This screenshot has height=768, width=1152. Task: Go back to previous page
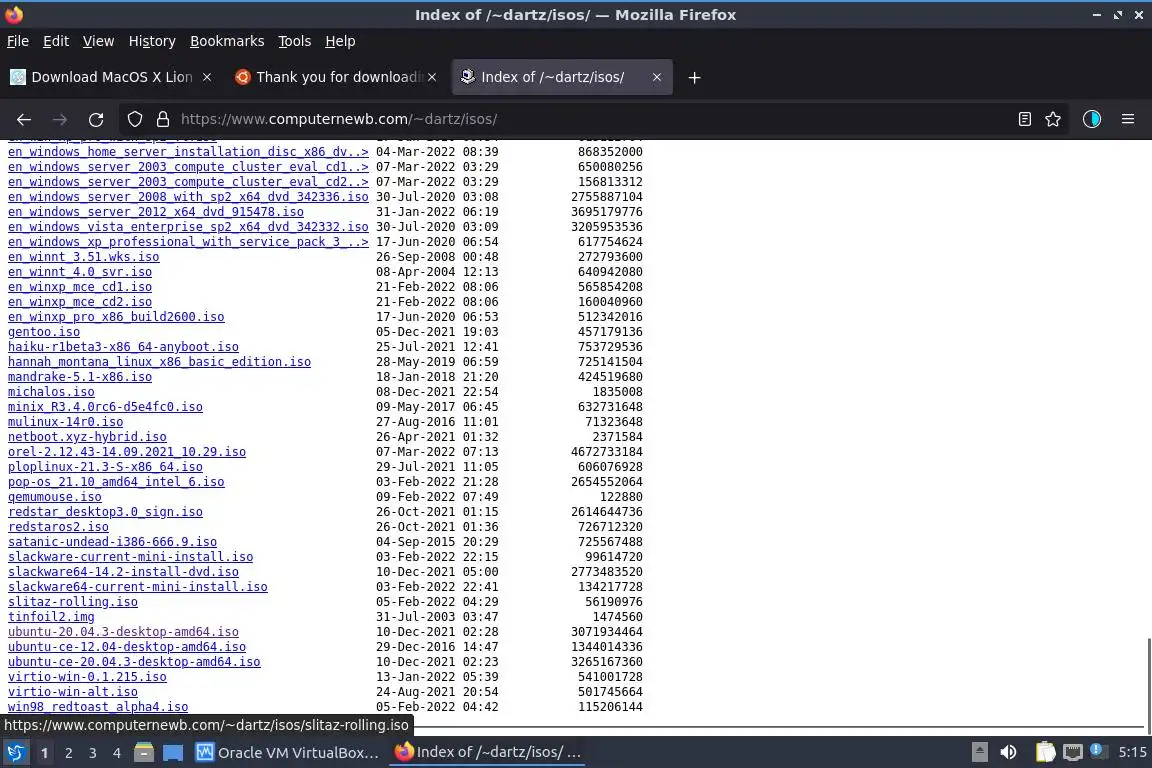click(24, 119)
